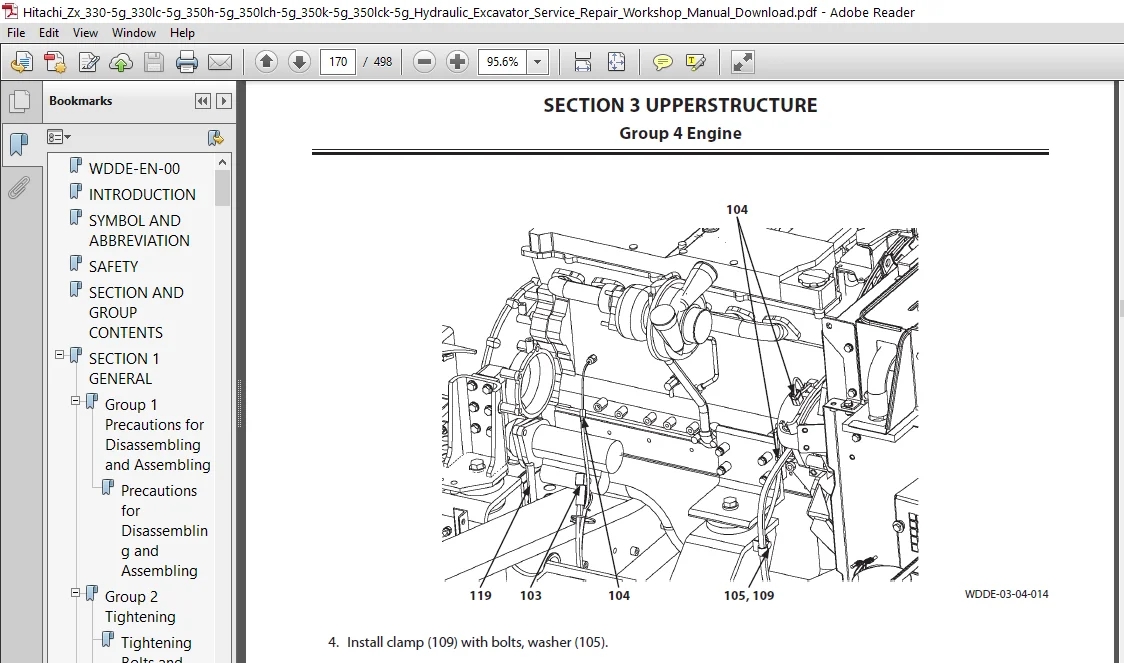Go to next page arrow
The width and height of the screenshot is (1124, 663).
(x=299, y=62)
